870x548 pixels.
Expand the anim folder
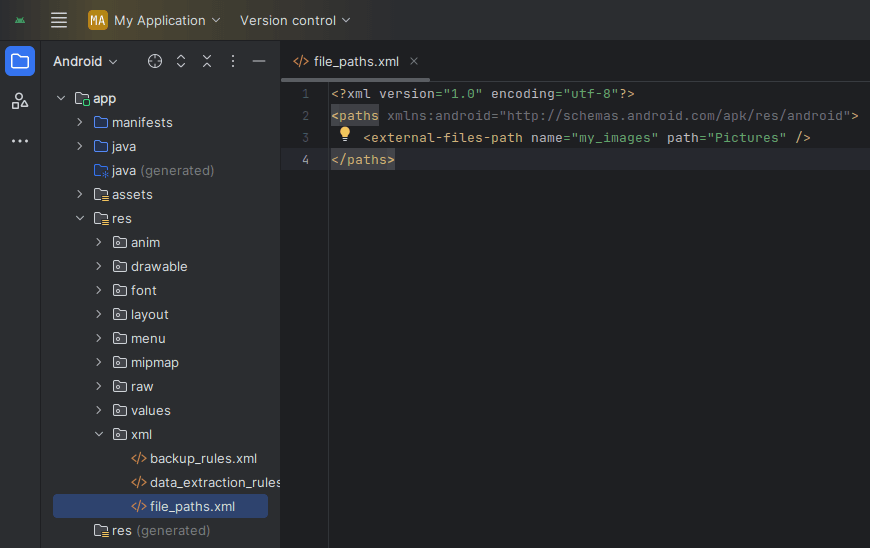(x=99, y=242)
